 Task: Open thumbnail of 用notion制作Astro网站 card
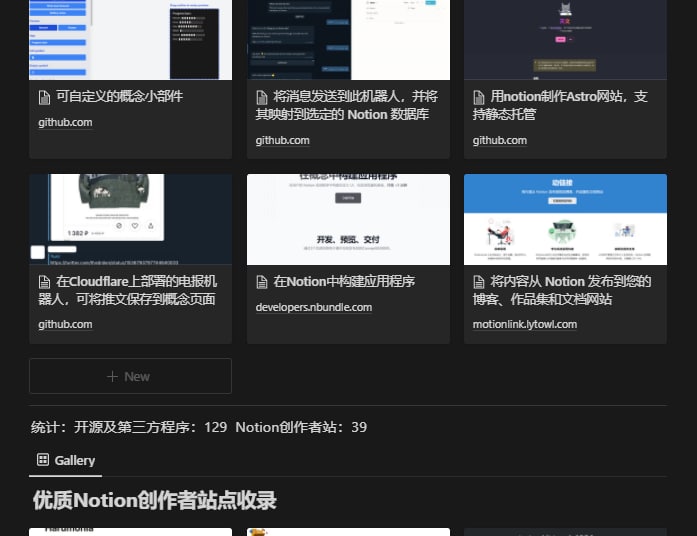(565, 40)
